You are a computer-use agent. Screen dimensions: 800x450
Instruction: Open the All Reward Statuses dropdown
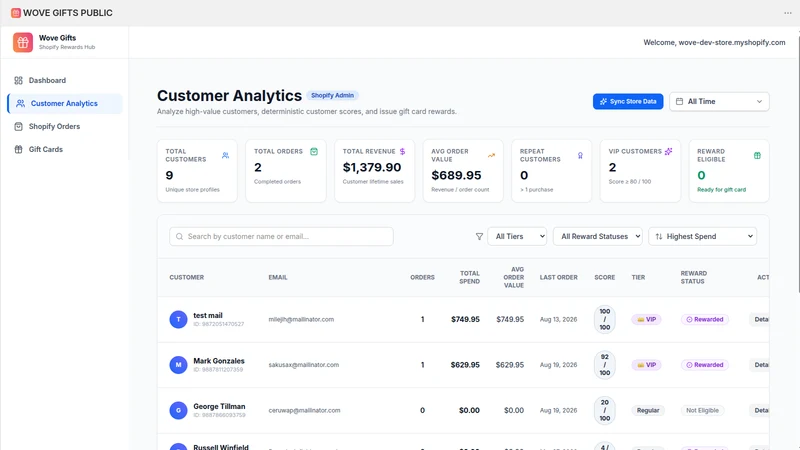(597, 236)
